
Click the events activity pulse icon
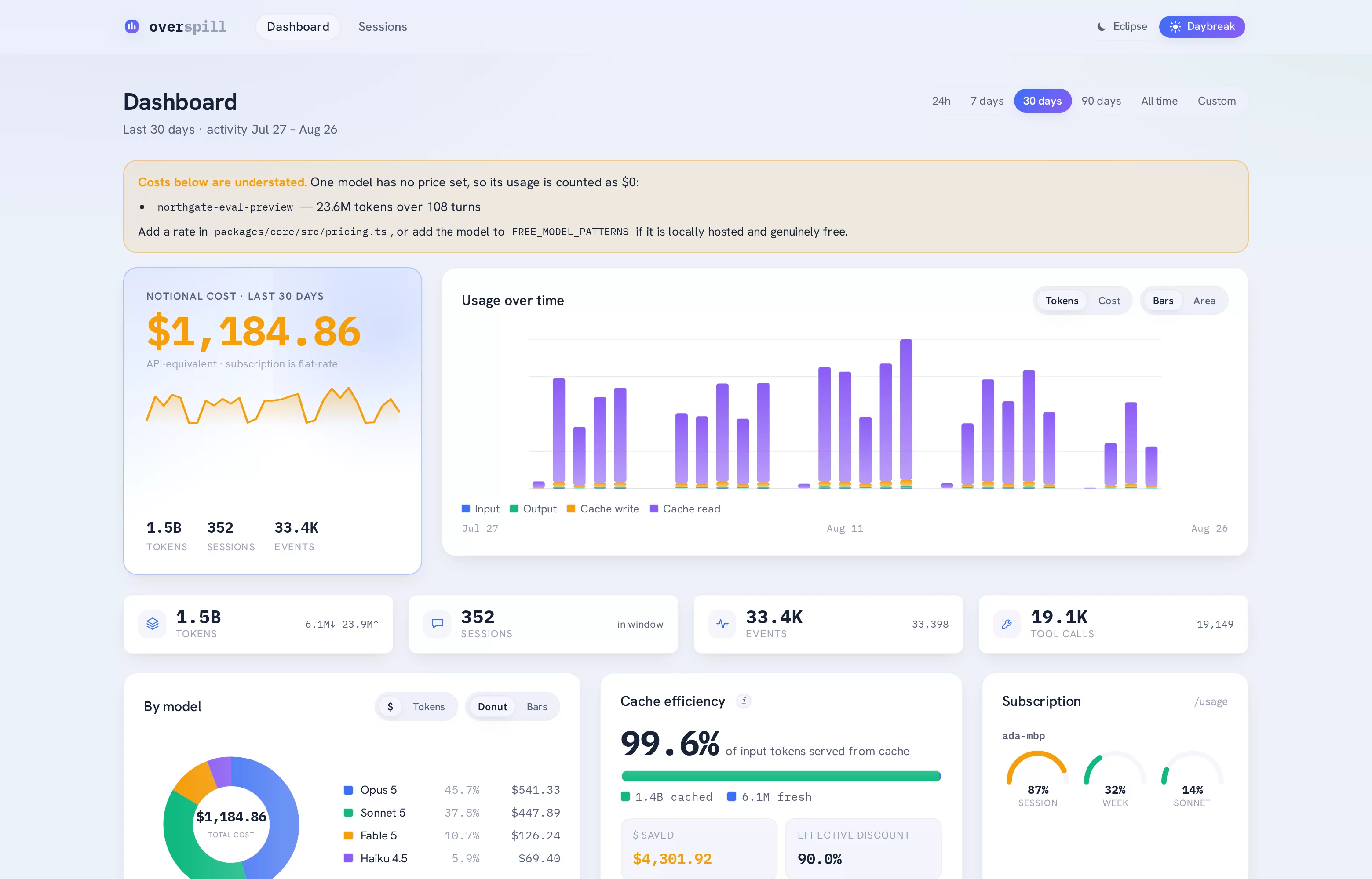tap(722, 624)
